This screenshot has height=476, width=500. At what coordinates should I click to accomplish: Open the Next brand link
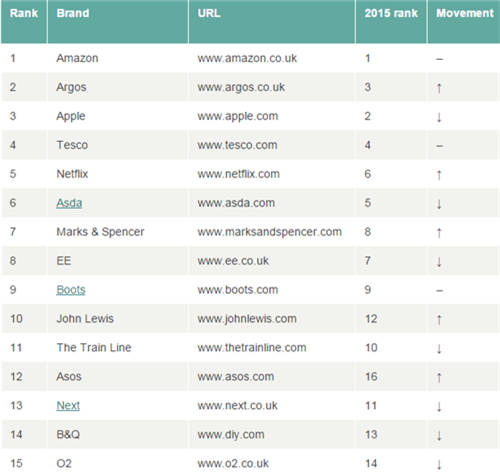pyautogui.click(x=68, y=405)
